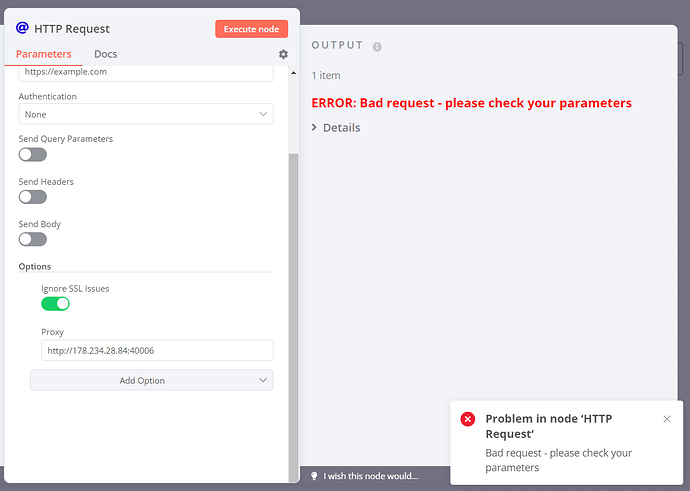This screenshot has height=491, width=690.
Task: Click the Output info icon
Action: (377, 47)
